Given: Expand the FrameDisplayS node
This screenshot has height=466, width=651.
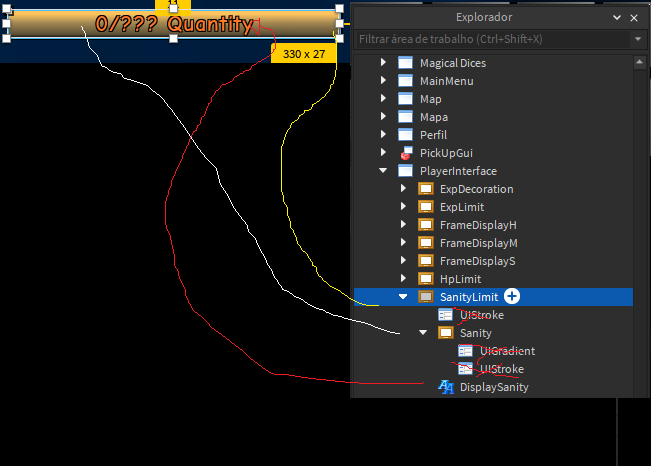Looking at the screenshot, I should (x=403, y=260).
